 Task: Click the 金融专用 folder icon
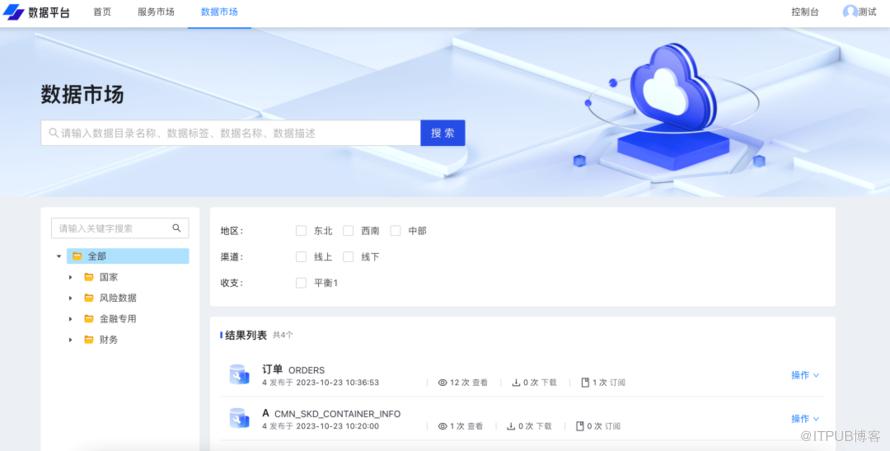(89, 319)
